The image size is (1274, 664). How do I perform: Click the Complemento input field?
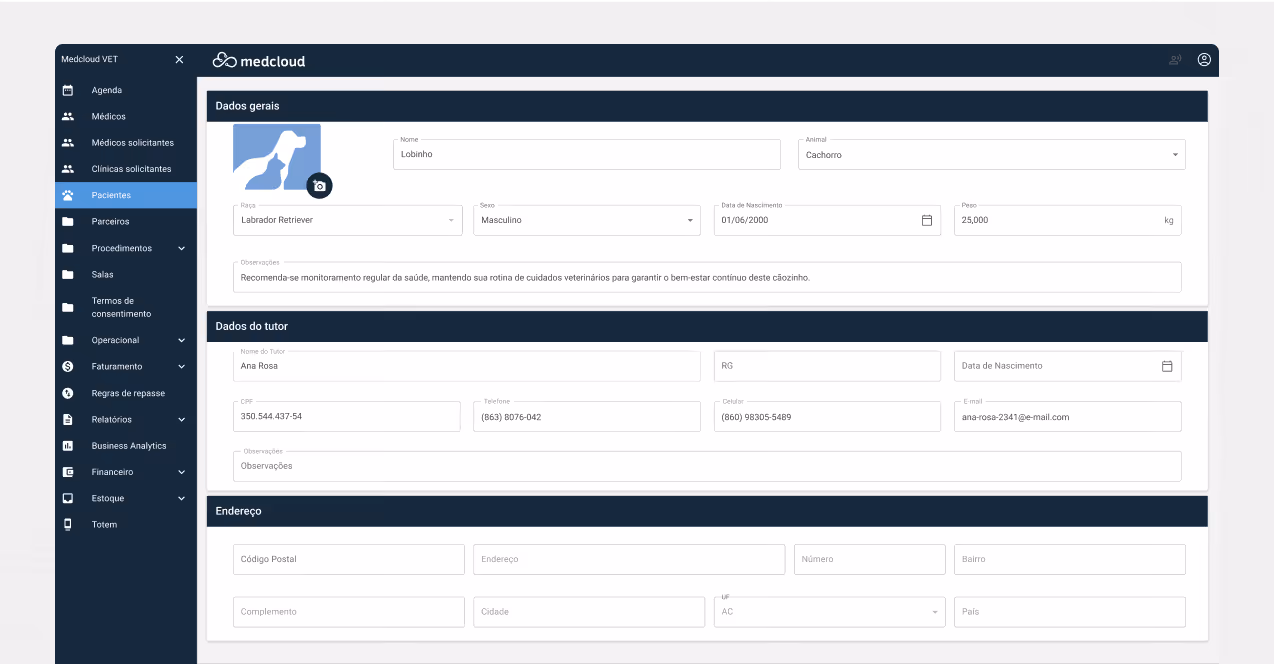pos(349,612)
